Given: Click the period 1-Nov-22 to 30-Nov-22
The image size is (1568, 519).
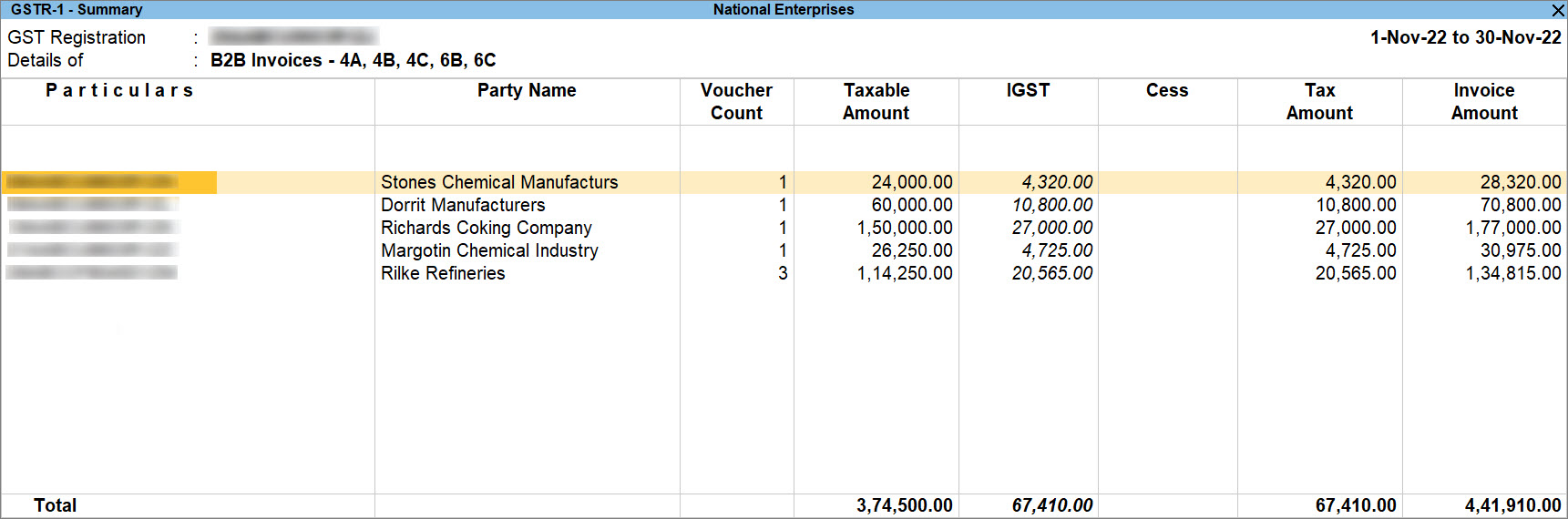Looking at the screenshot, I should [x=1466, y=37].
